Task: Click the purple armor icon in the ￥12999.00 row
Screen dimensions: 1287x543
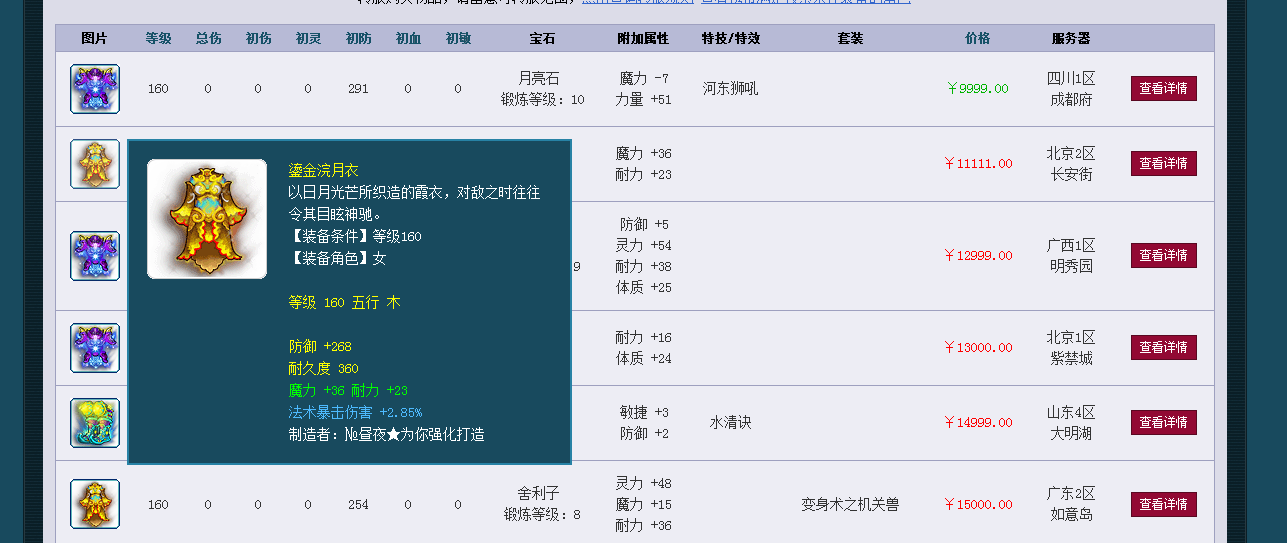Action: tap(95, 256)
